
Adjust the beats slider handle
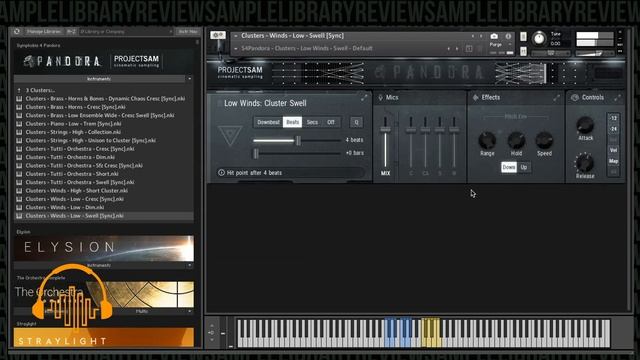[298, 140]
